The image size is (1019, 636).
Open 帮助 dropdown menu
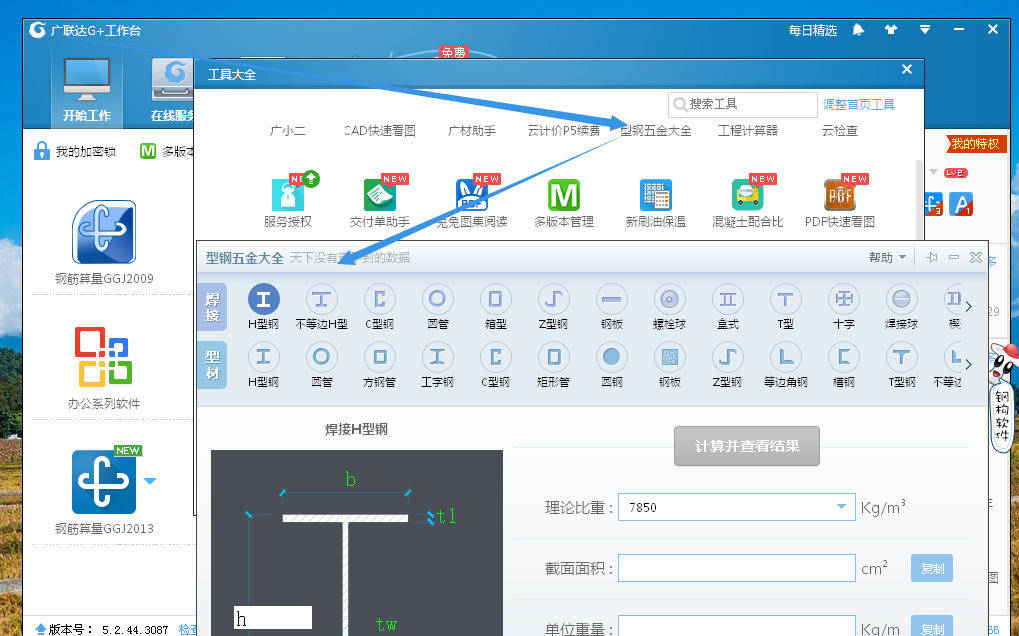[887, 258]
